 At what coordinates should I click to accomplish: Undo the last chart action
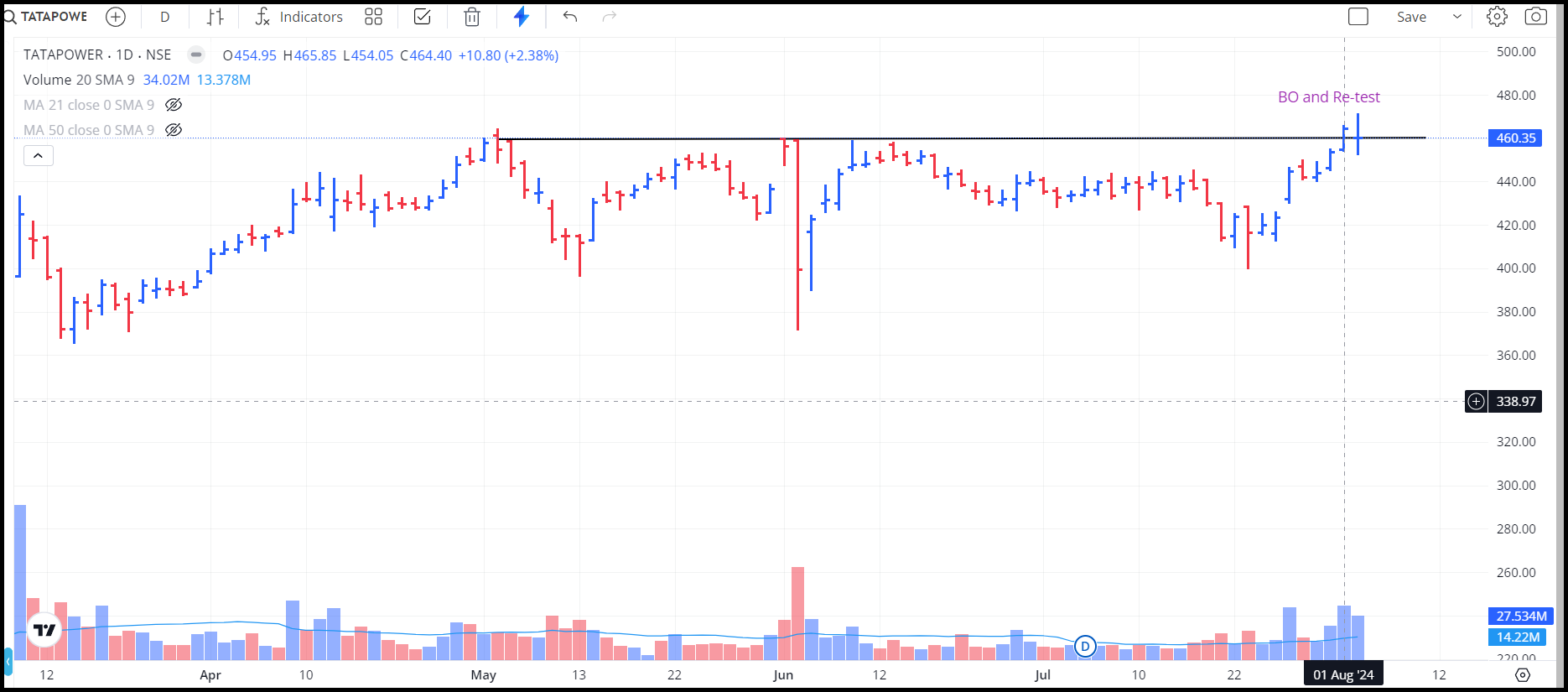tap(570, 17)
